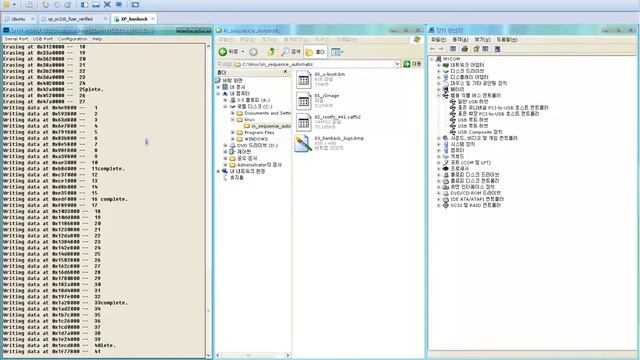
Task: Click the VMware revert to snapshot icon
Action: 57,4
